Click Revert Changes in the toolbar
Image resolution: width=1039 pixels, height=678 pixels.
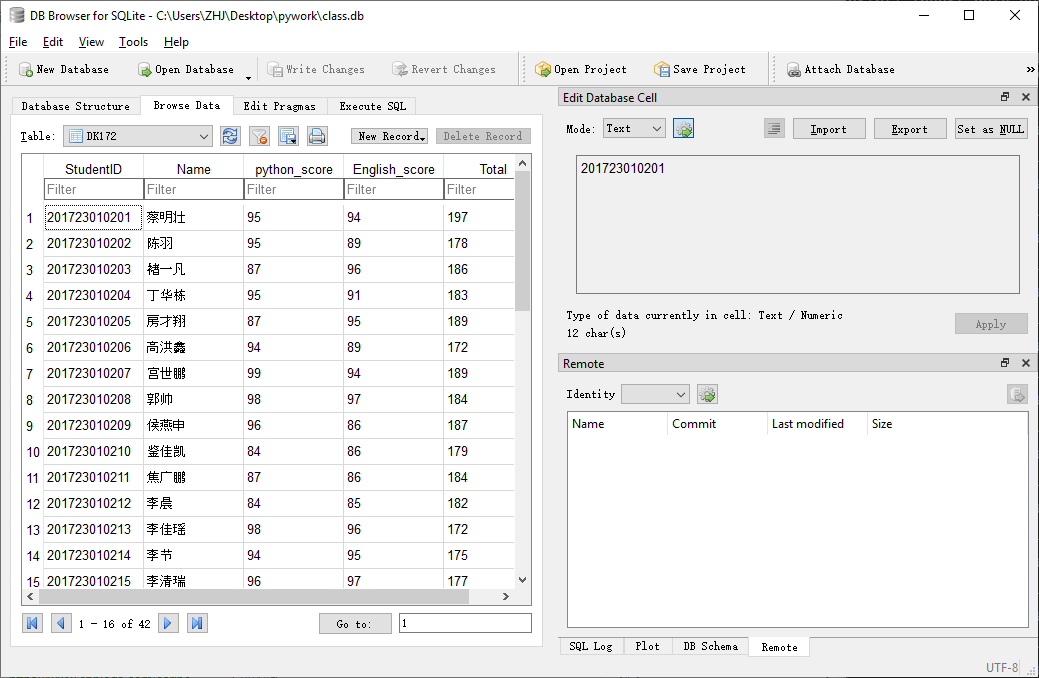pos(444,70)
